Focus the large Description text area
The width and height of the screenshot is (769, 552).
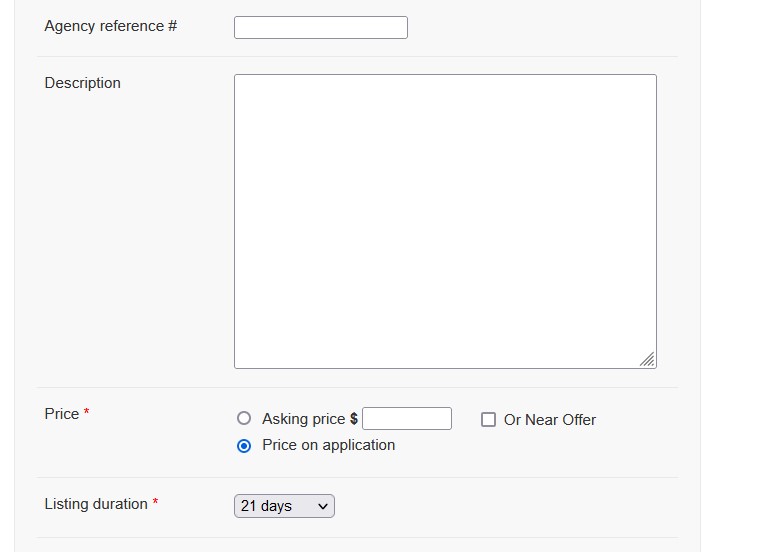445,221
